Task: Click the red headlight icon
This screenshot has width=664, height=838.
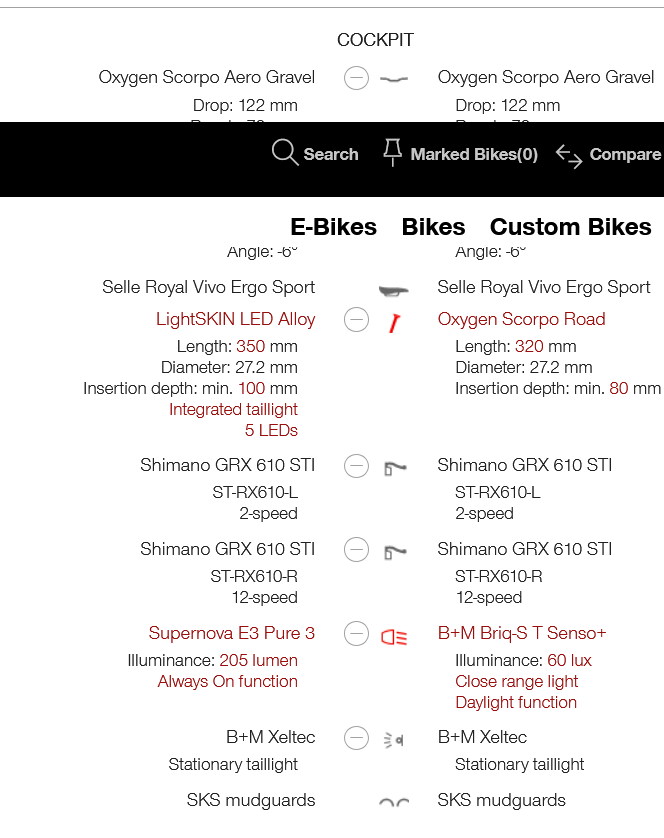Action: click(394, 637)
